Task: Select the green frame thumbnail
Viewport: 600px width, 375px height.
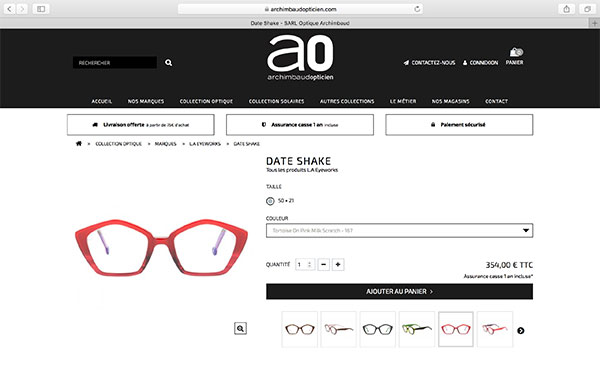Action: pos(417,329)
